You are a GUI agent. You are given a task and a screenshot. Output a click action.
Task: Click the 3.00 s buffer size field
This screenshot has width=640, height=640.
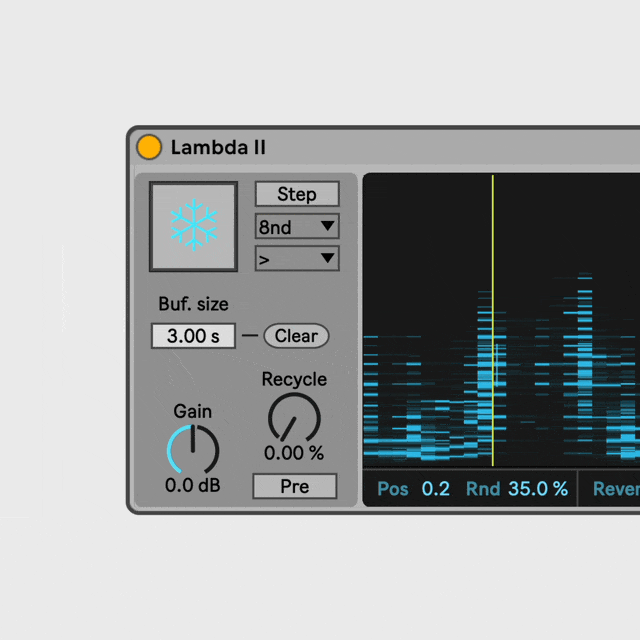click(x=193, y=336)
